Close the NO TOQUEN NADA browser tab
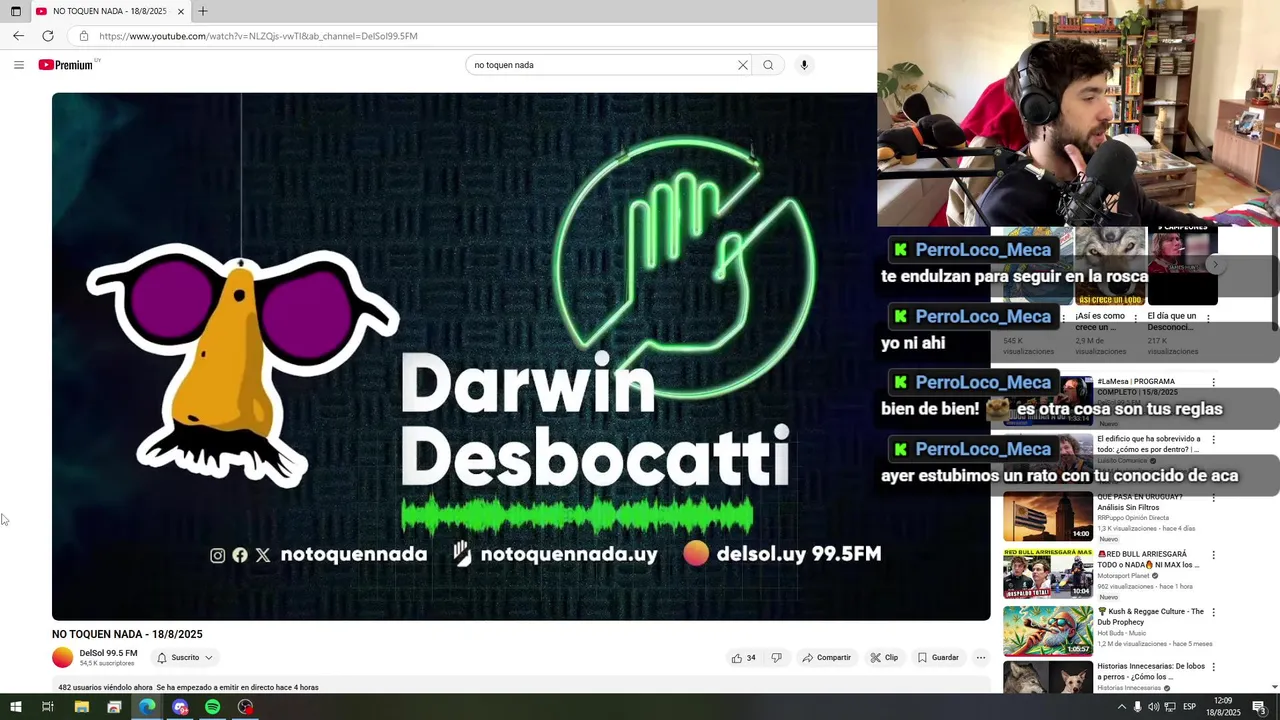Image resolution: width=1280 pixels, height=720 pixels. [x=181, y=11]
